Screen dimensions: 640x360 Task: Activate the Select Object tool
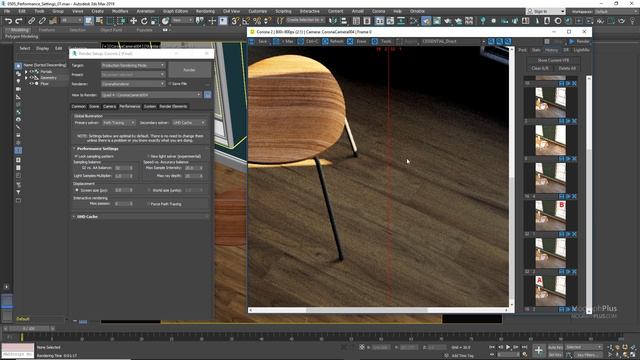[89, 20]
